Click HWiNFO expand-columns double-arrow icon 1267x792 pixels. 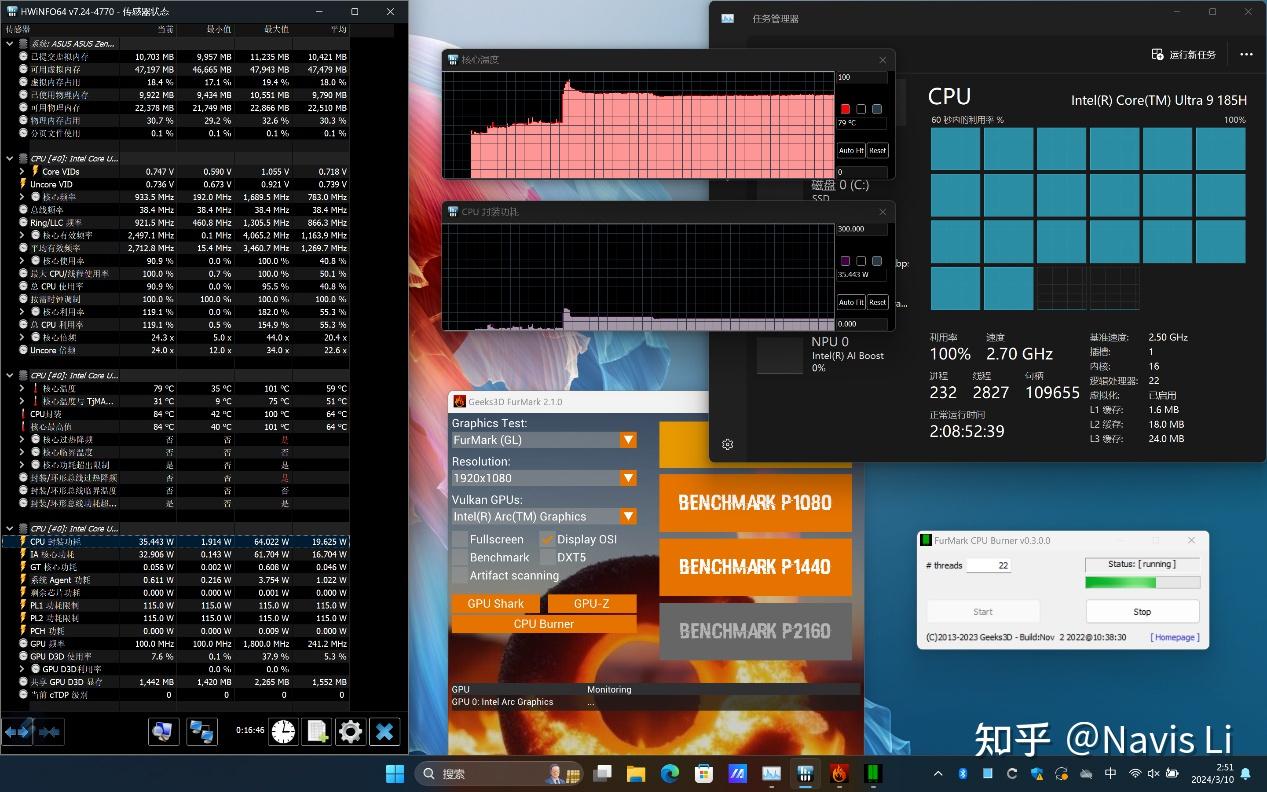[17, 732]
